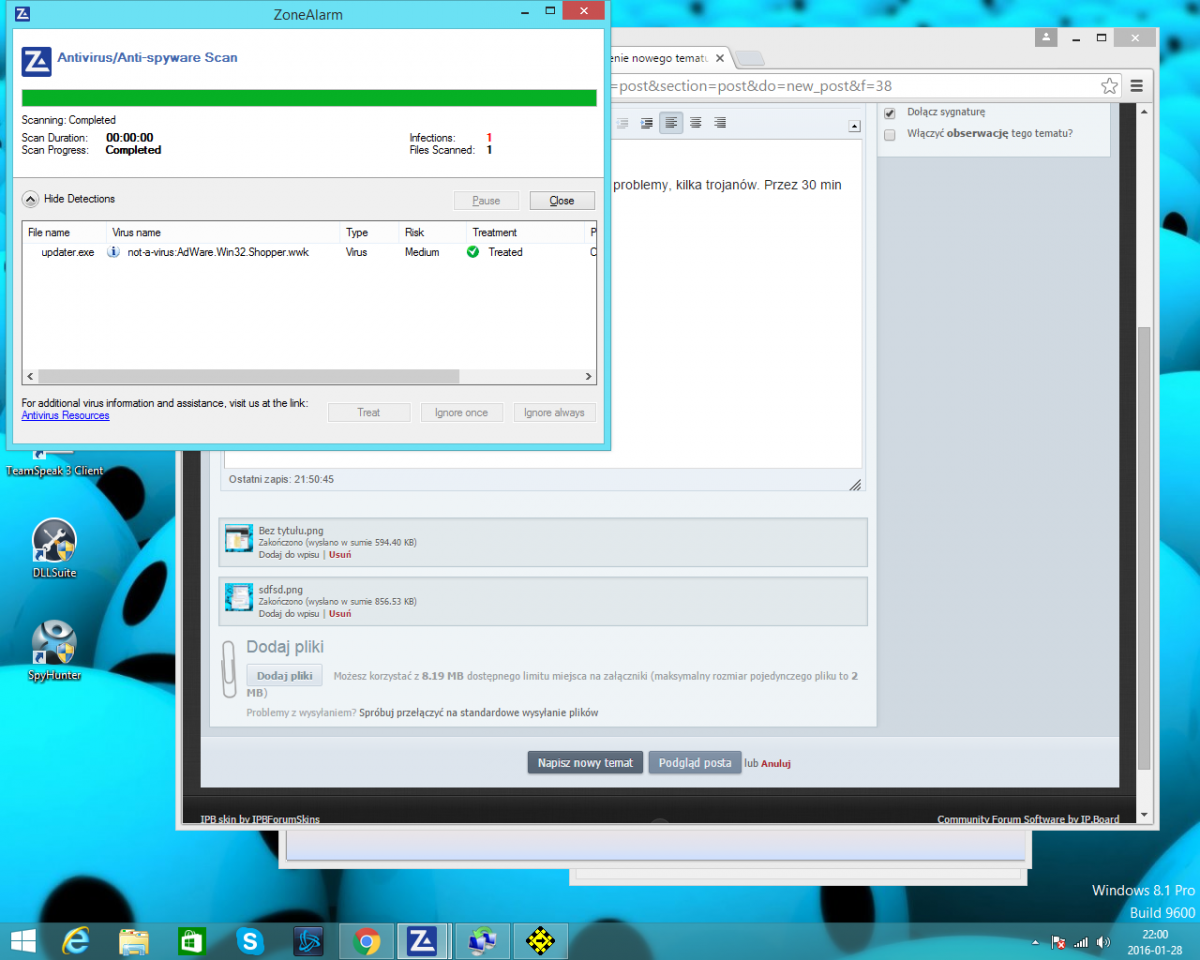Switch to Chrome from the taskbar
The height and width of the screenshot is (960, 1200).
point(366,941)
